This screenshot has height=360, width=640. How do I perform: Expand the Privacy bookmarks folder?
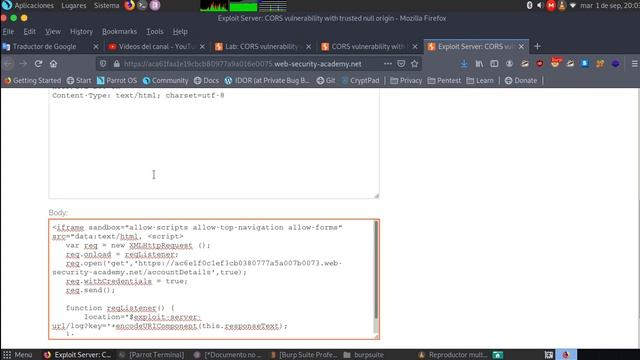pos(406,80)
